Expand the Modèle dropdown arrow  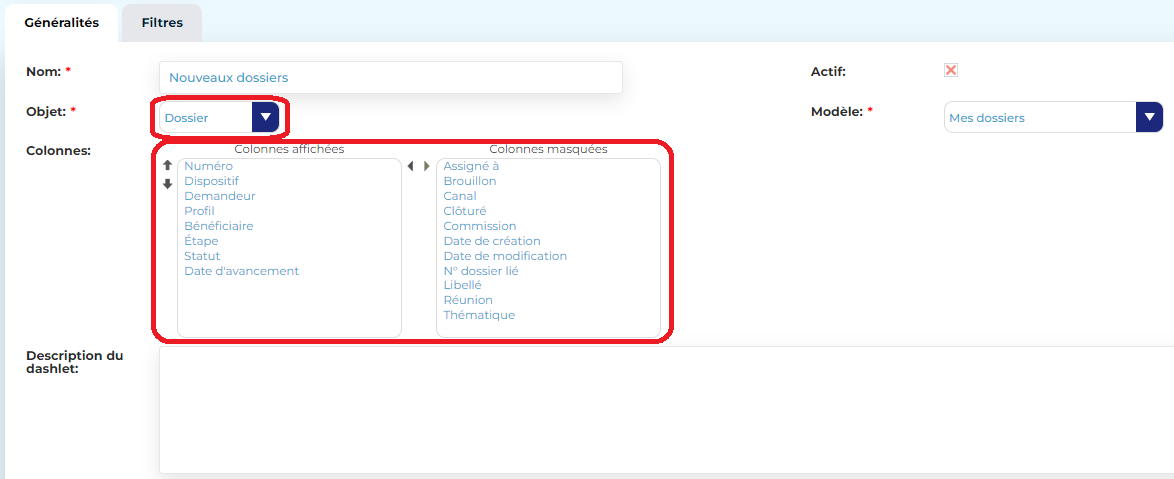click(x=1149, y=117)
